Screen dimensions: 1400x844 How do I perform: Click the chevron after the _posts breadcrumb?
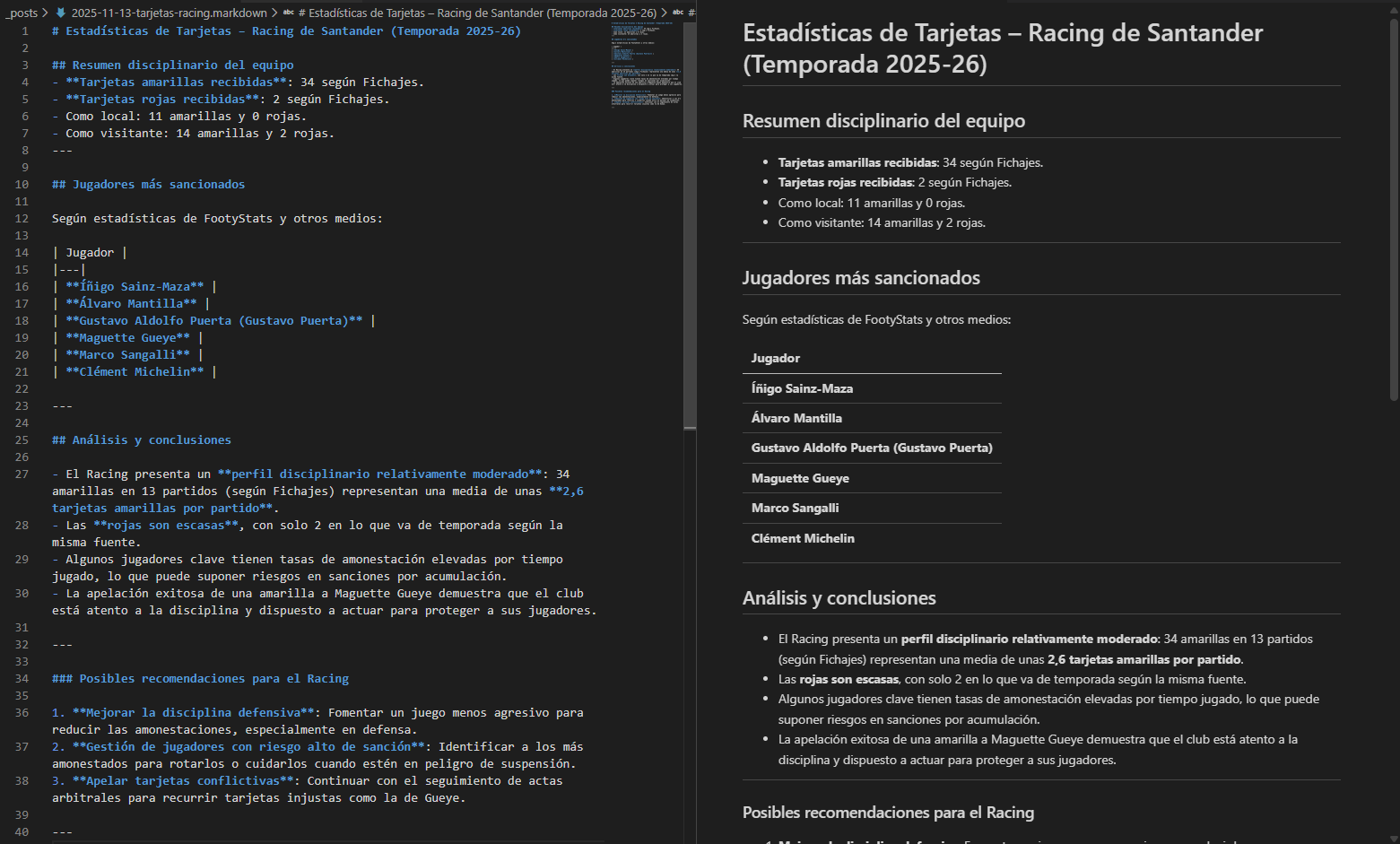point(46,13)
